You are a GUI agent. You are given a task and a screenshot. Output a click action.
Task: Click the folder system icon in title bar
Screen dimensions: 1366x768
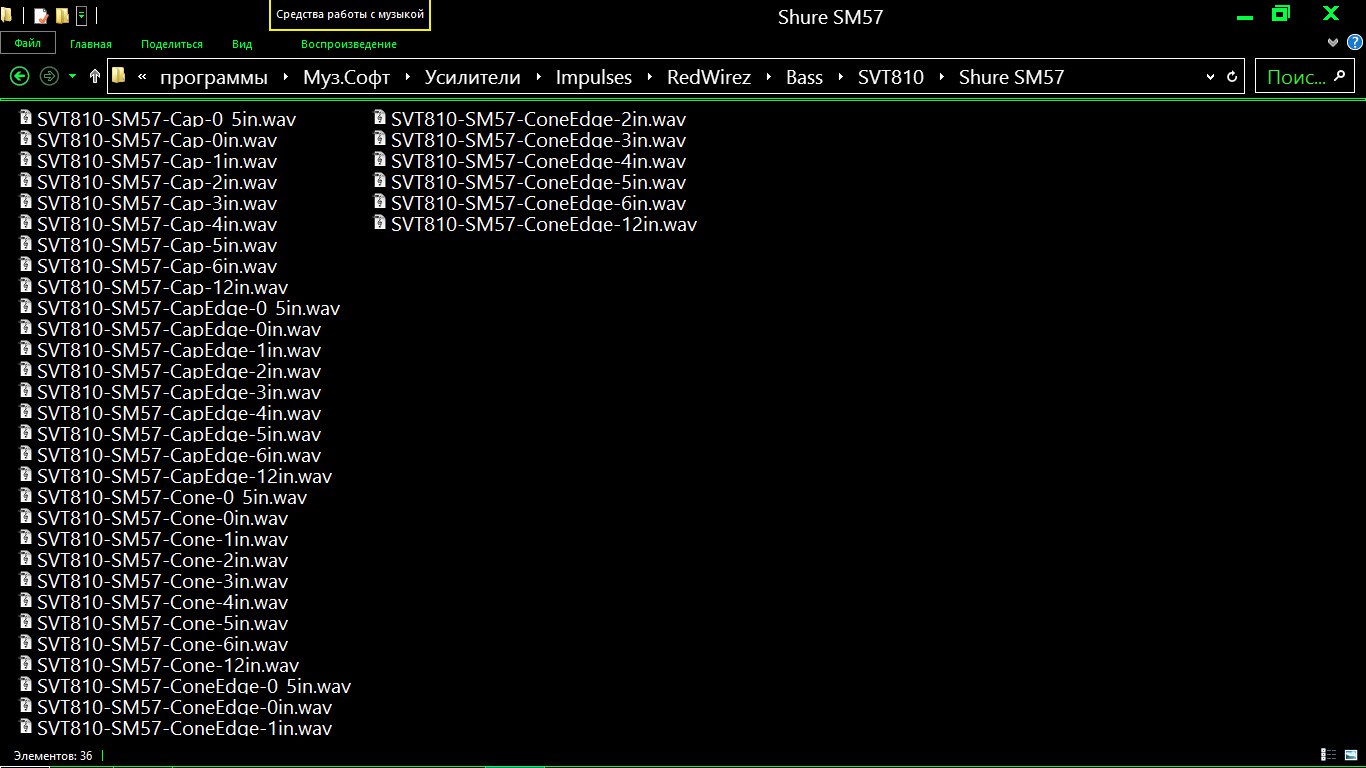6,16
